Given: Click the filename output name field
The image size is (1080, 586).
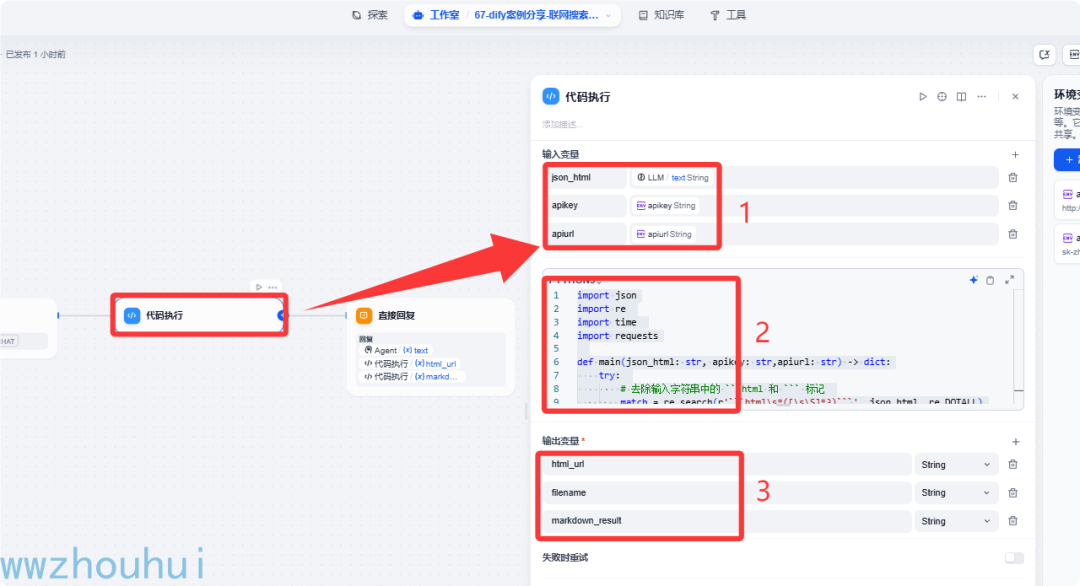Looking at the screenshot, I should 726,493.
